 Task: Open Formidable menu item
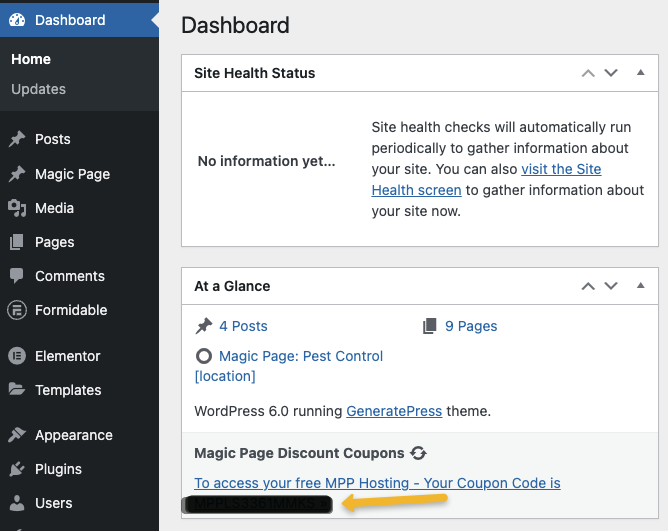click(71, 310)
